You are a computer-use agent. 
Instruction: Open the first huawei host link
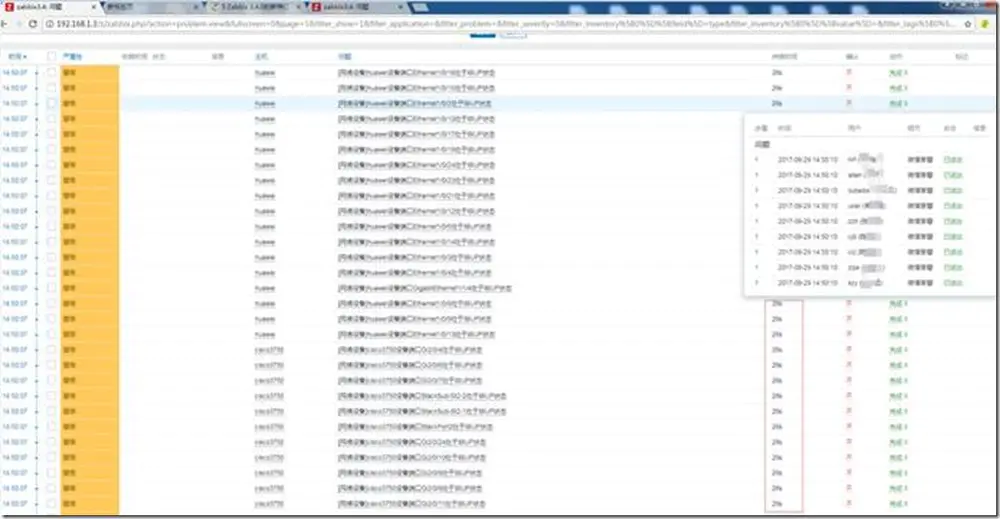(265, 73)
